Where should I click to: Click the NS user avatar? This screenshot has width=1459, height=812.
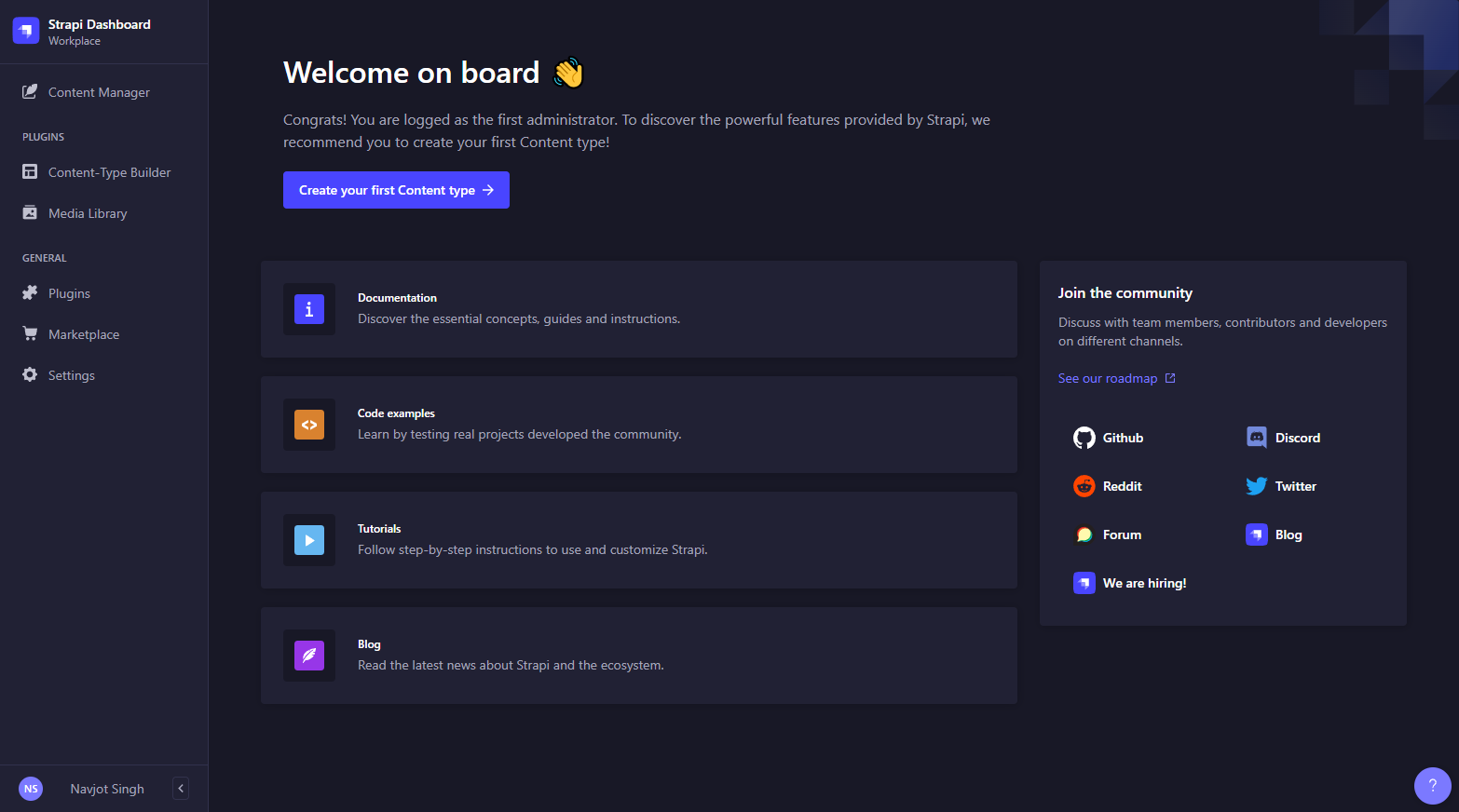tap(31, 789)
